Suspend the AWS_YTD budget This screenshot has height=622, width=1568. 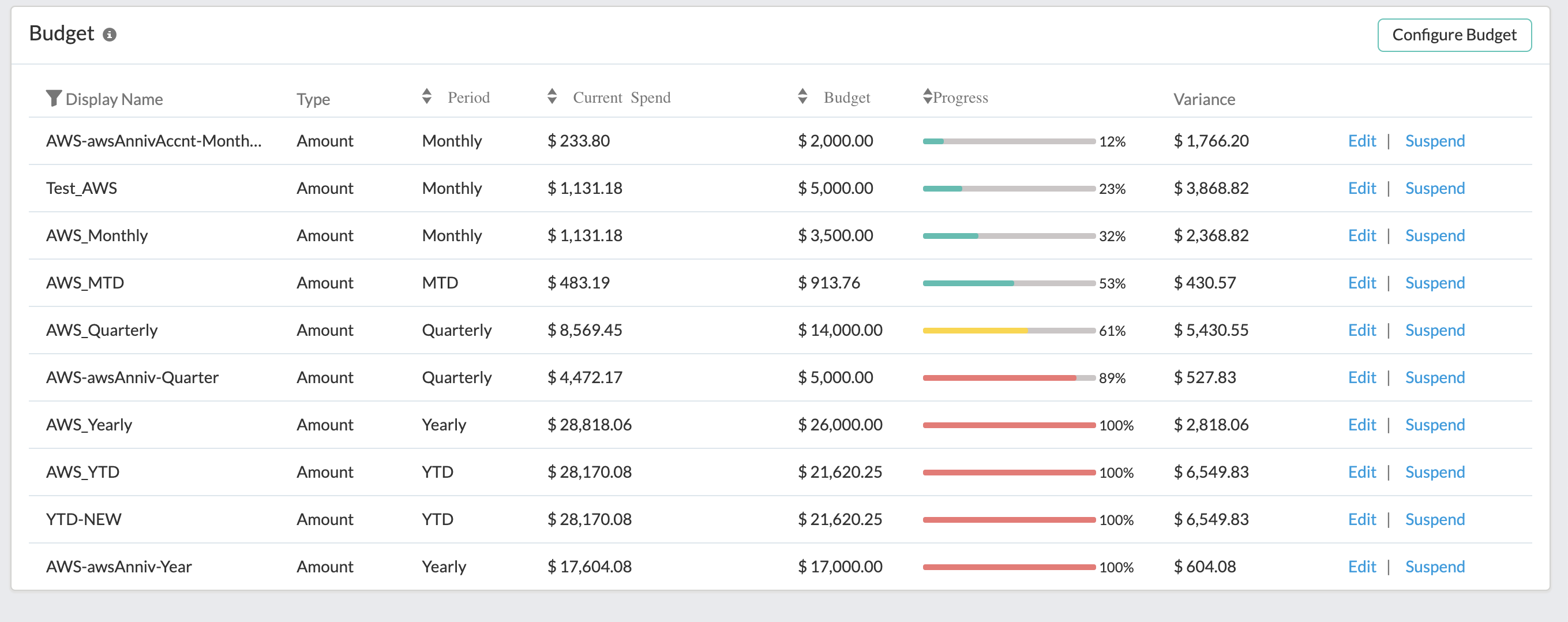click(1434, 473)
